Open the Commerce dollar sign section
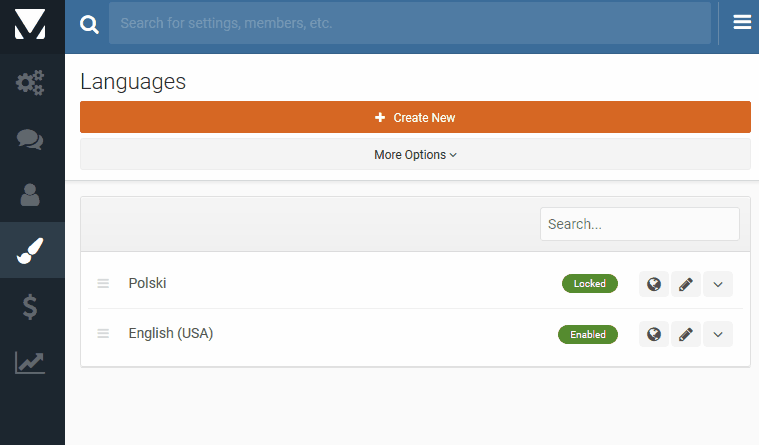Viewport: 759px width, 445px height. (x=31, y=307)
